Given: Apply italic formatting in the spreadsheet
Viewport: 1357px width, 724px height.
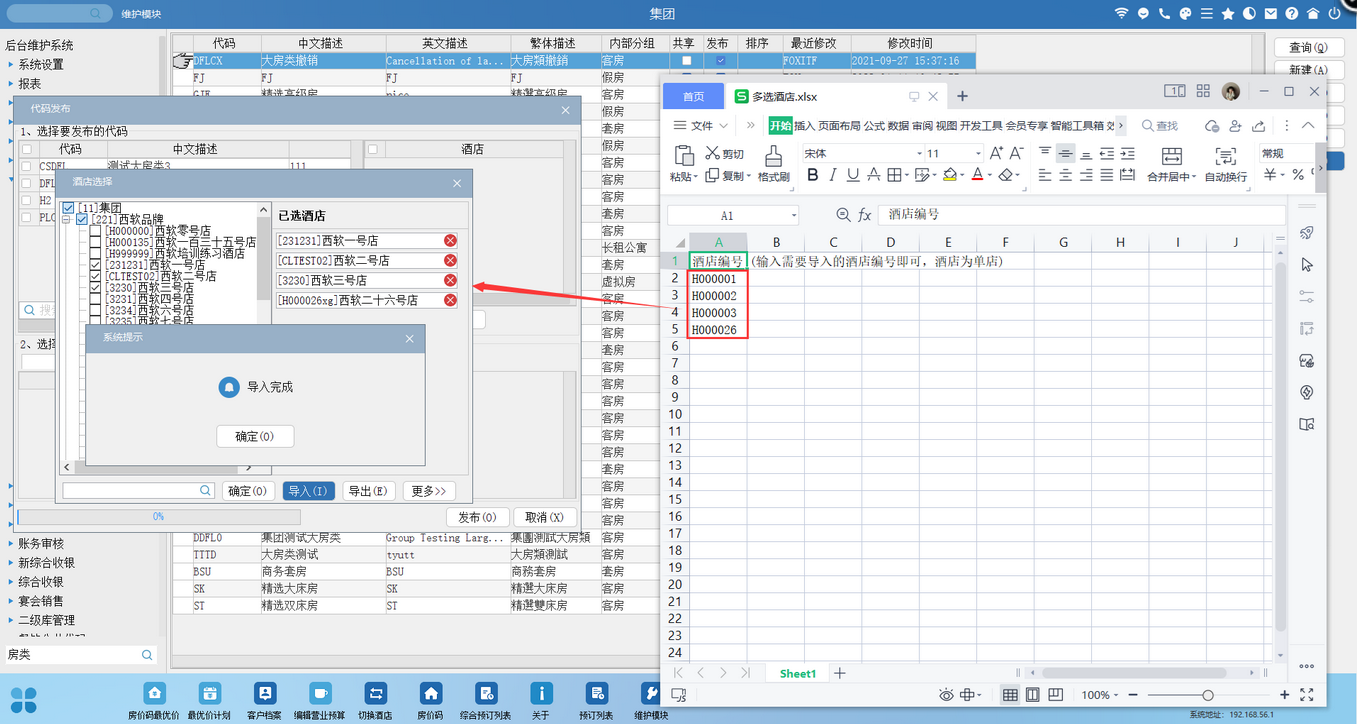Looking at the screenshot, I should click(x=833, y=175).
